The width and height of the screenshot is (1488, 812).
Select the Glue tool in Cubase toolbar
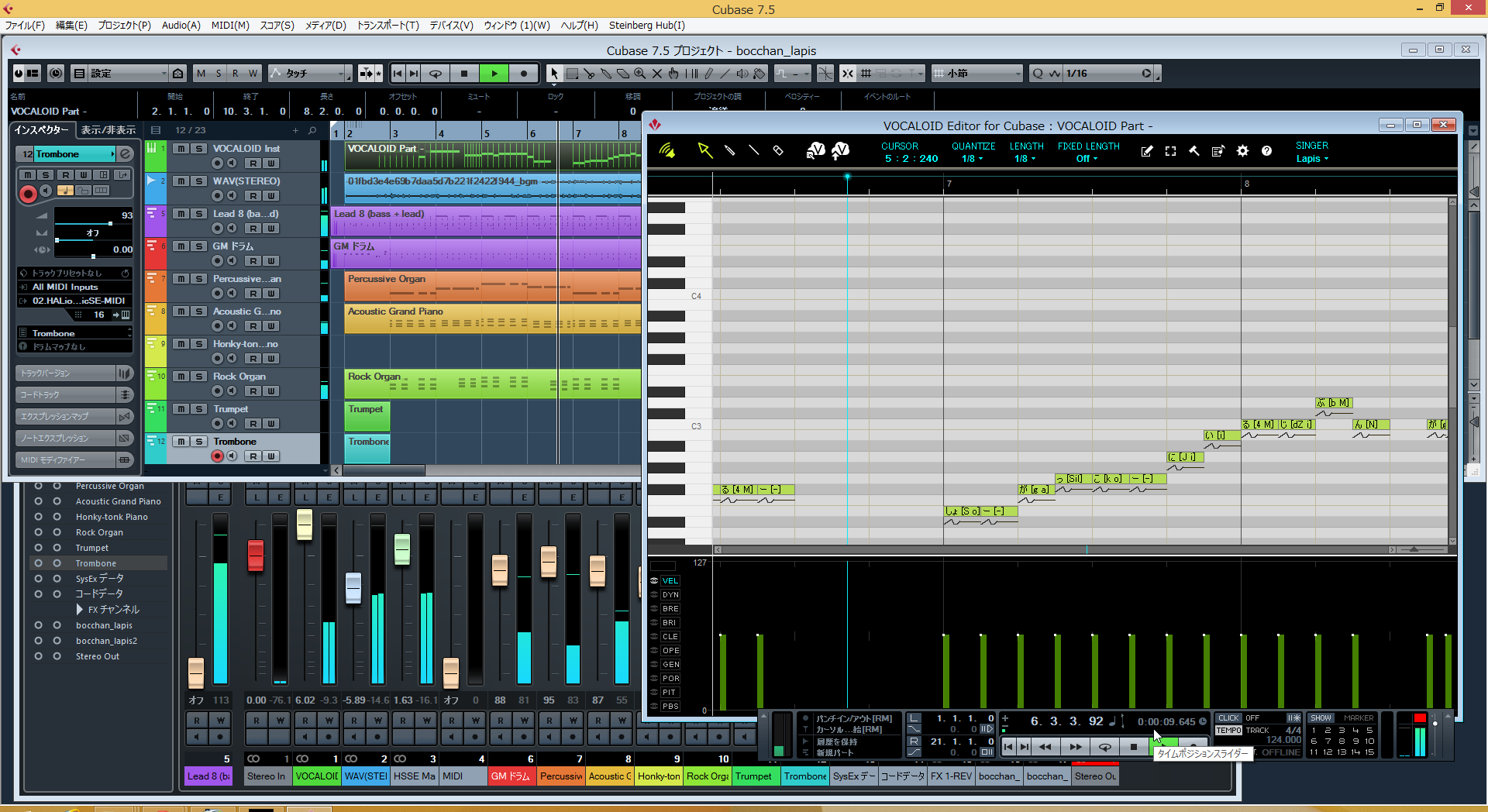point(606,74)
